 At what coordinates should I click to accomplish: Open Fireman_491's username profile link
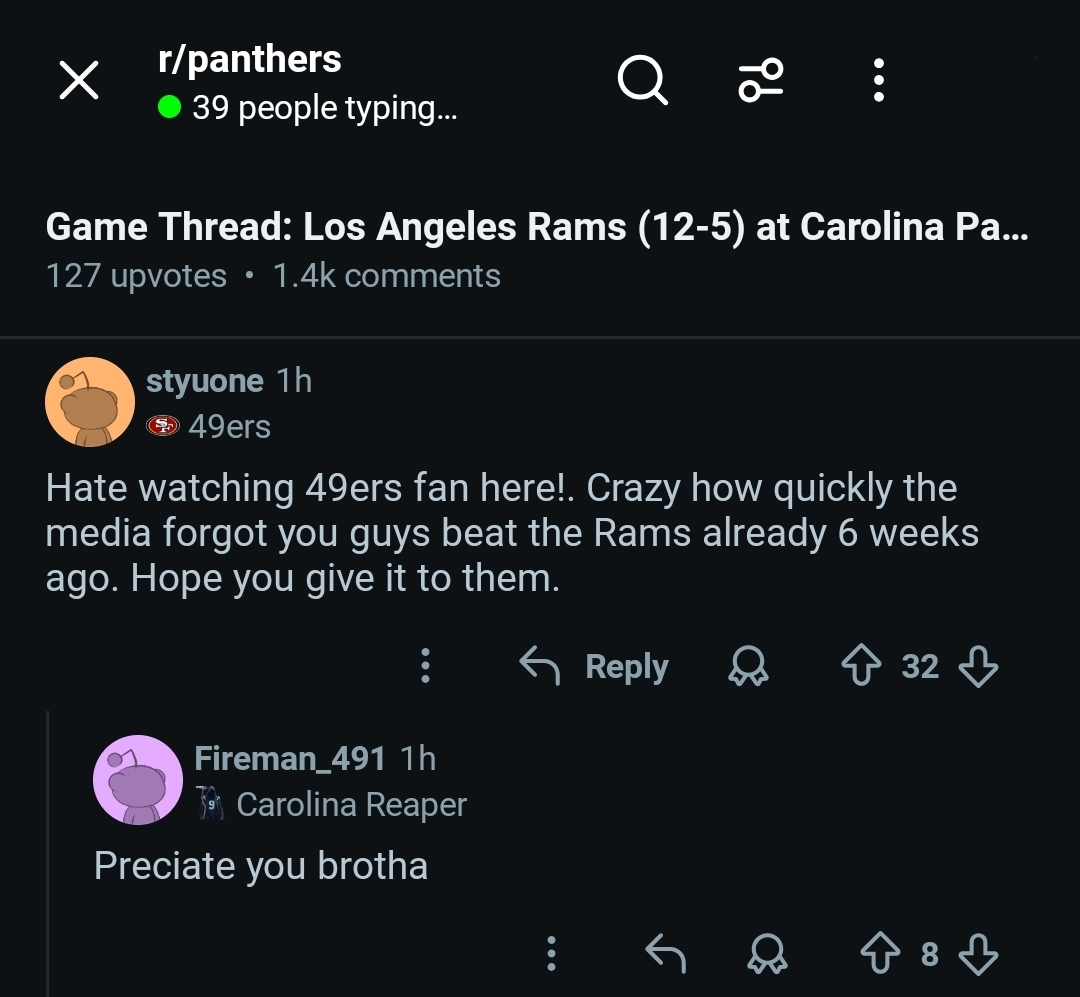coord(290,759)
